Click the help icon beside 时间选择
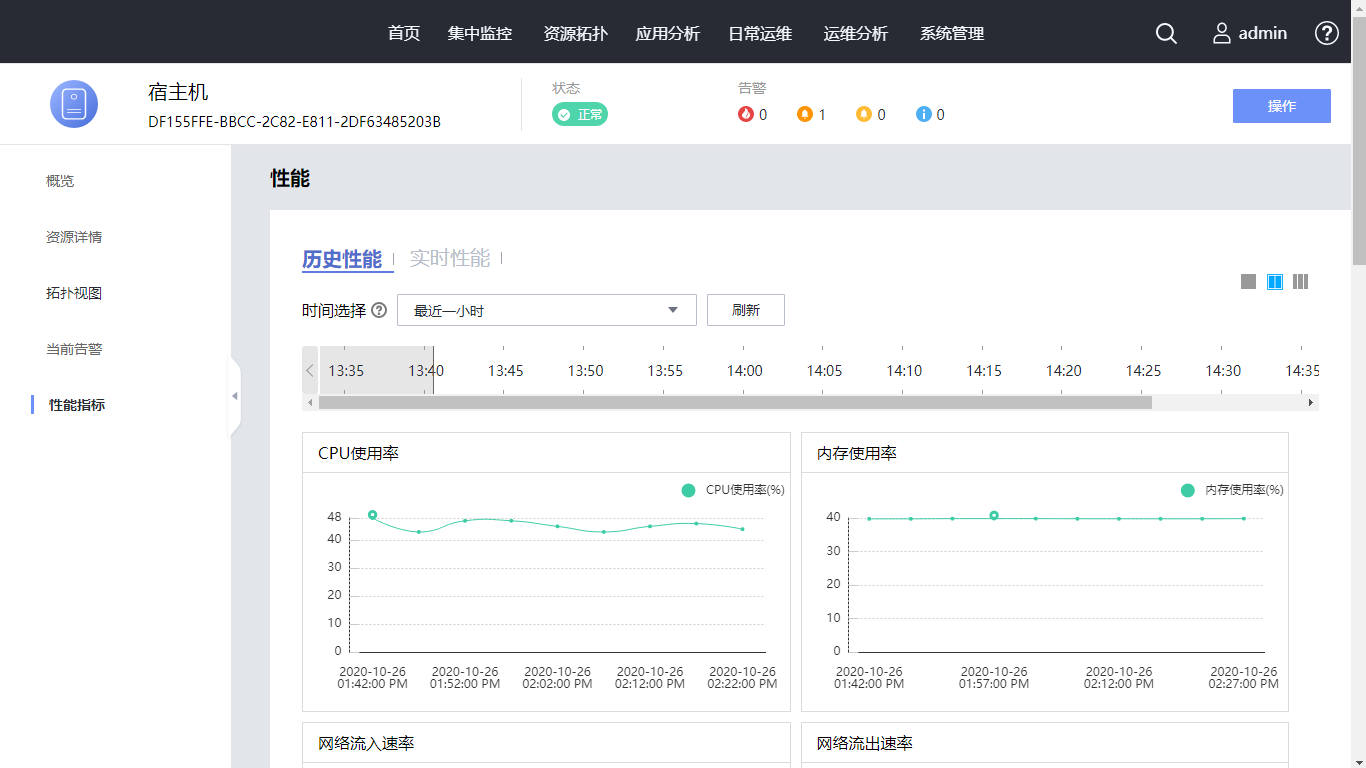1366x768 pixels. coord(379,310)
